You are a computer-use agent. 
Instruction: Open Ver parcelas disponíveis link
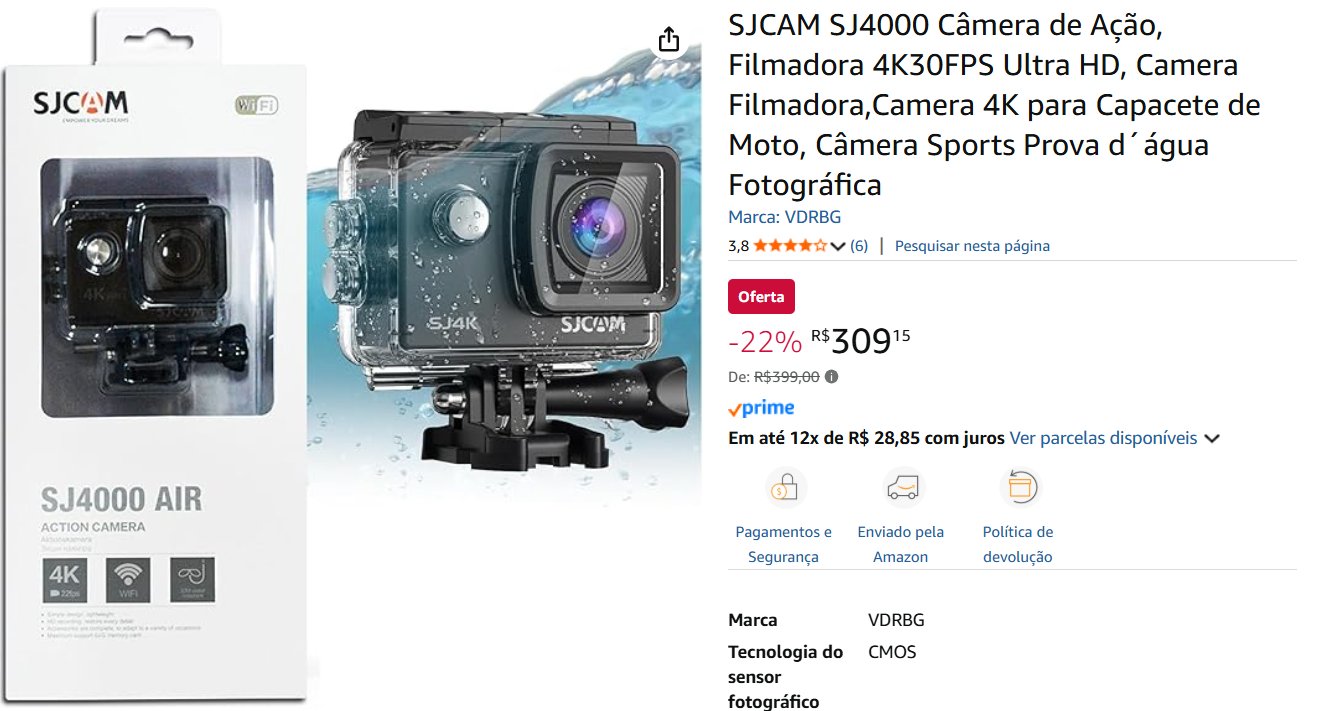[x=1103, y=438]
